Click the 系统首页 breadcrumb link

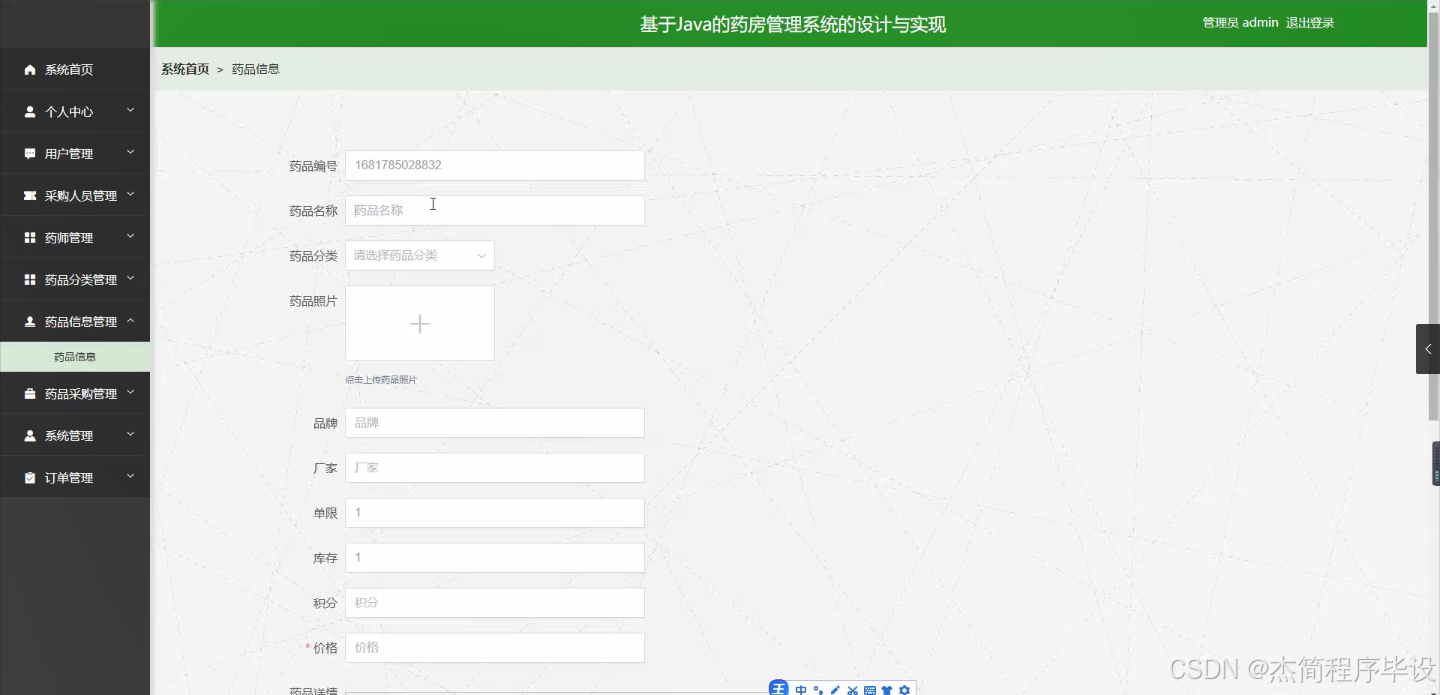[x=184, y=68]
